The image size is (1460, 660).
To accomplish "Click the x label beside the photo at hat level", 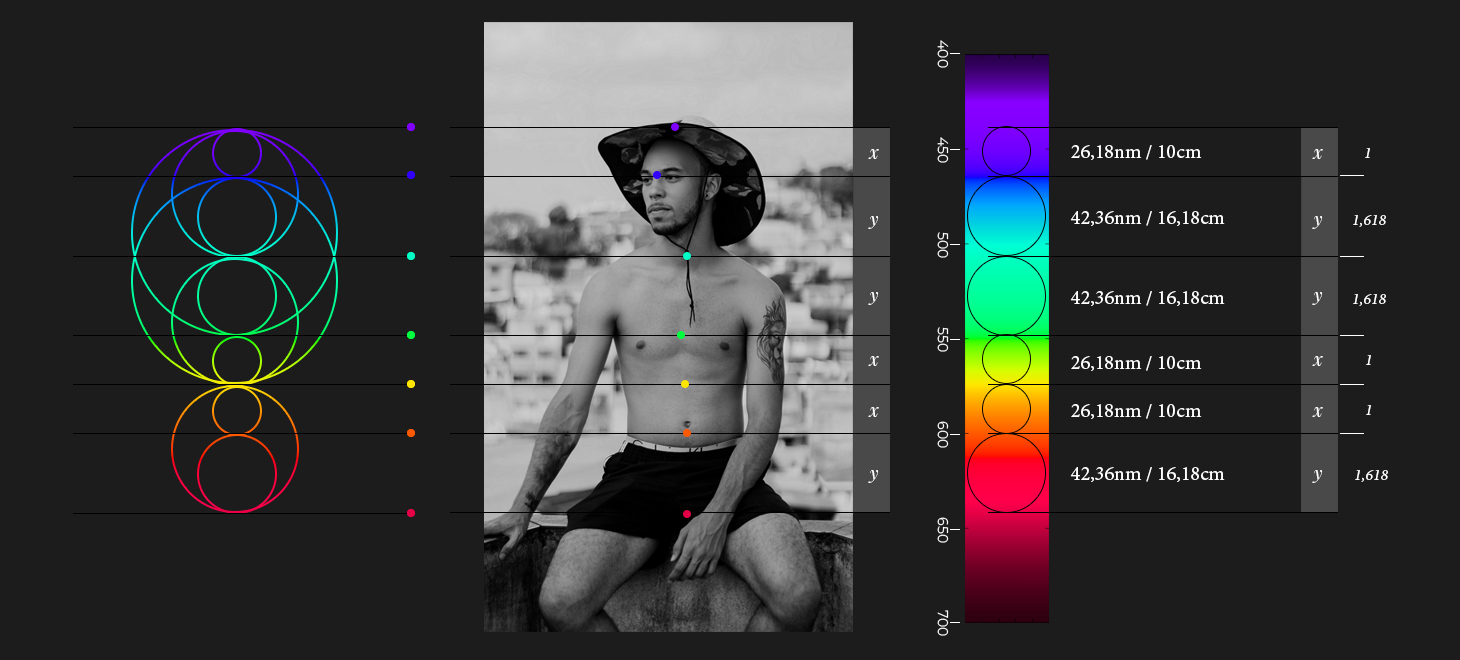I will 872,152.
